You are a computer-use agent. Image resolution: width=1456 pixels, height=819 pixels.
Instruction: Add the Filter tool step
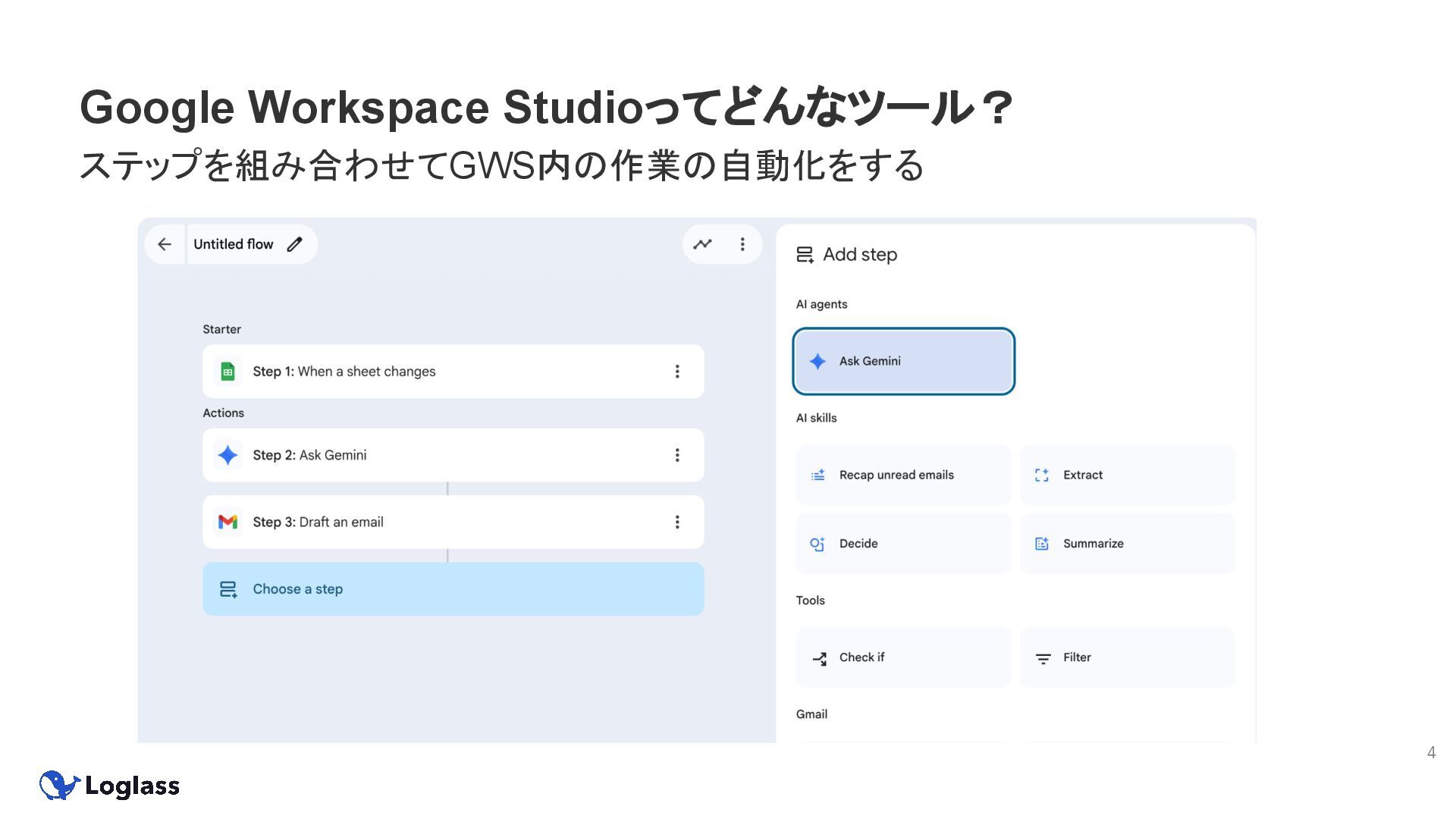click(1127, 657)
